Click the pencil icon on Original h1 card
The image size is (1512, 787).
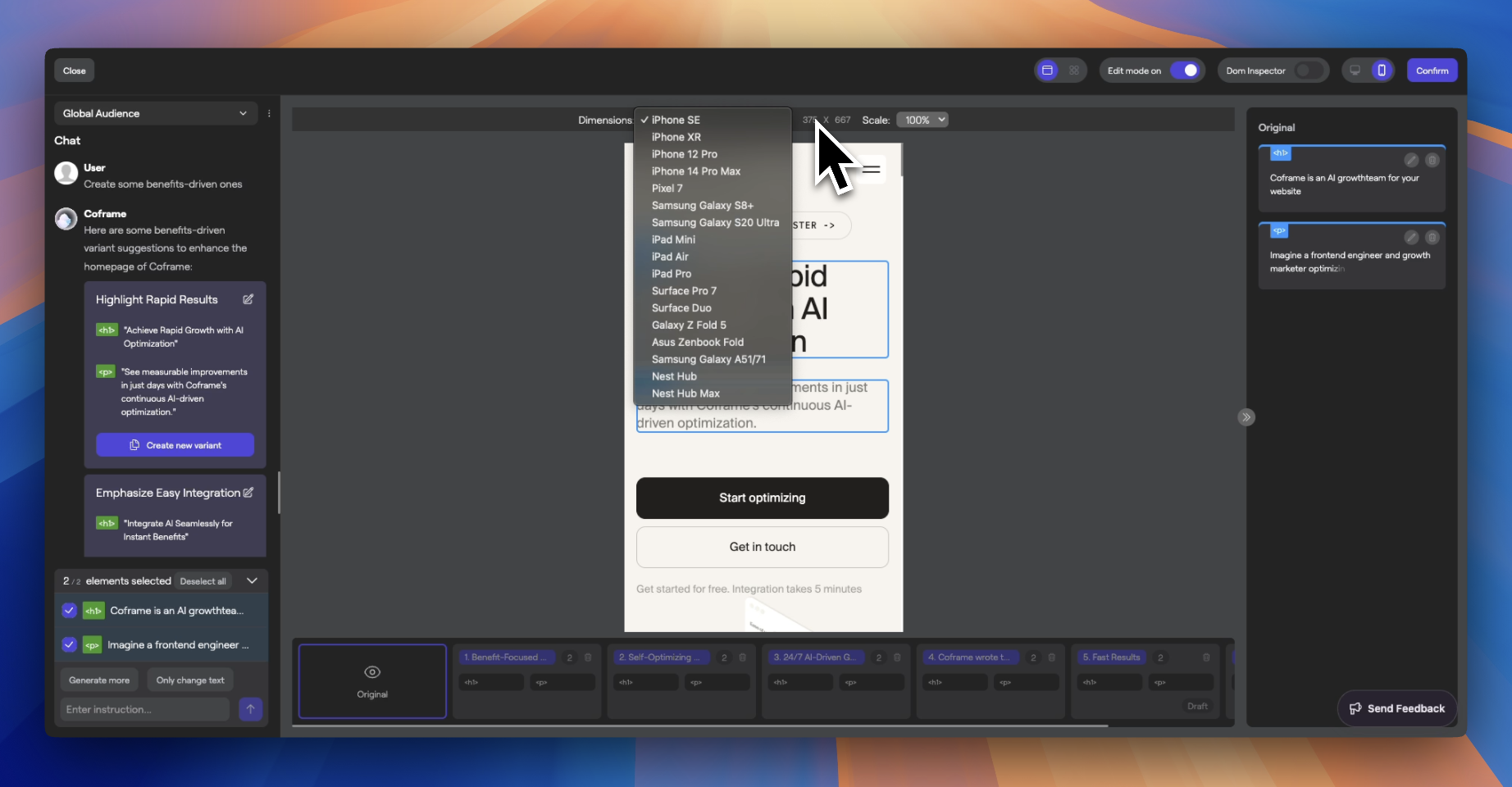pyautogui.click(x=1411, y=160)
